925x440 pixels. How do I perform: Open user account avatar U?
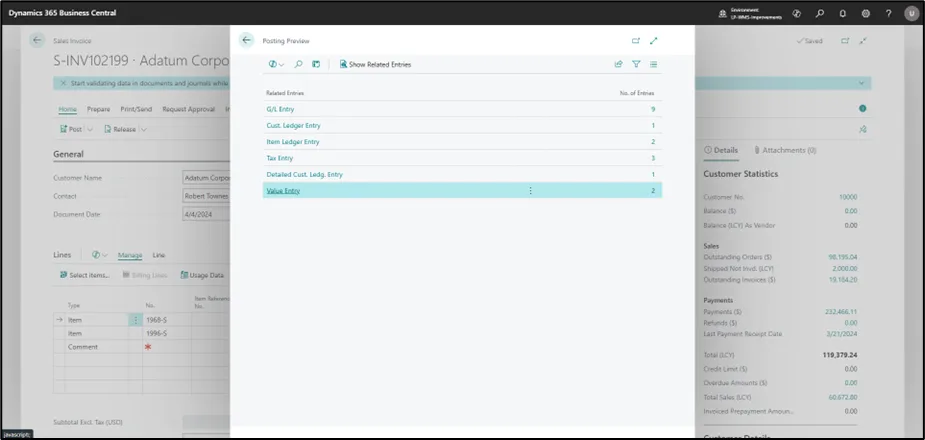(x=911, y=13)
